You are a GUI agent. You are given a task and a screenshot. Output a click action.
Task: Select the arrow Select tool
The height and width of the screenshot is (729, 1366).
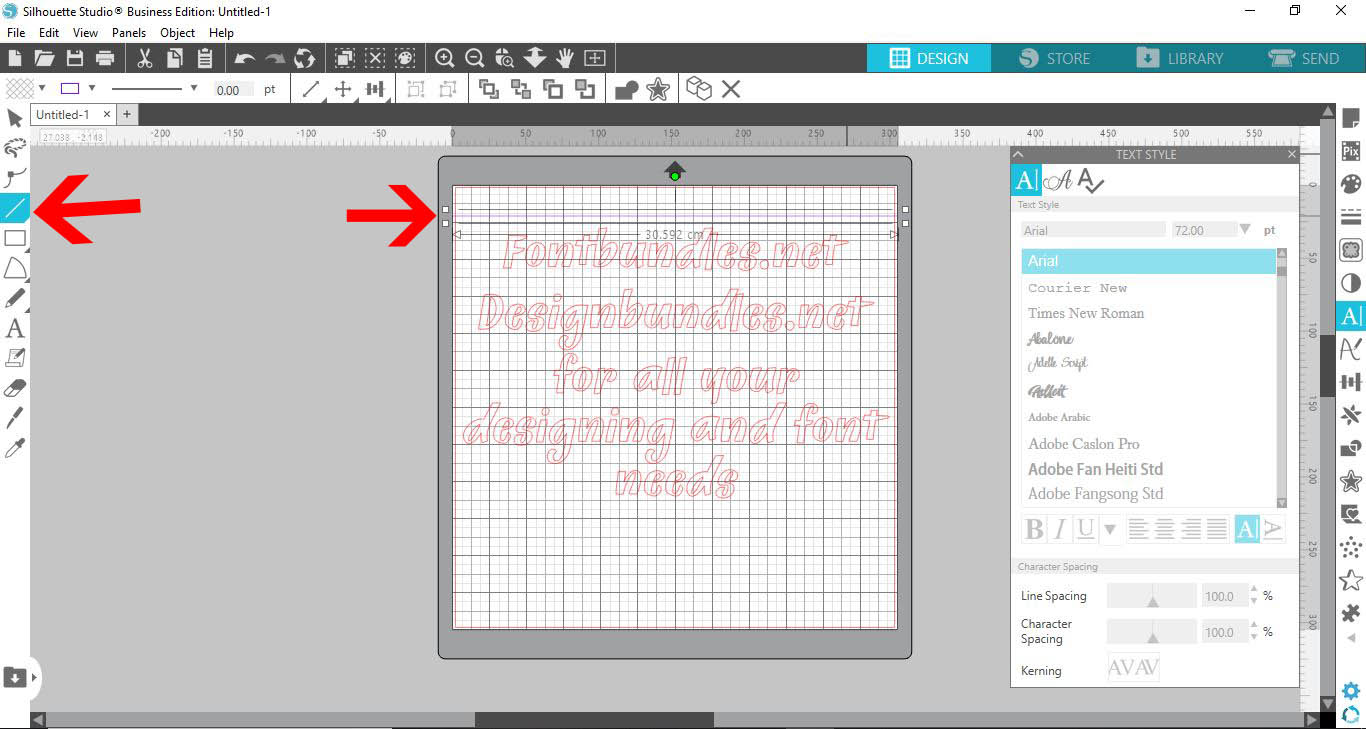15,119
